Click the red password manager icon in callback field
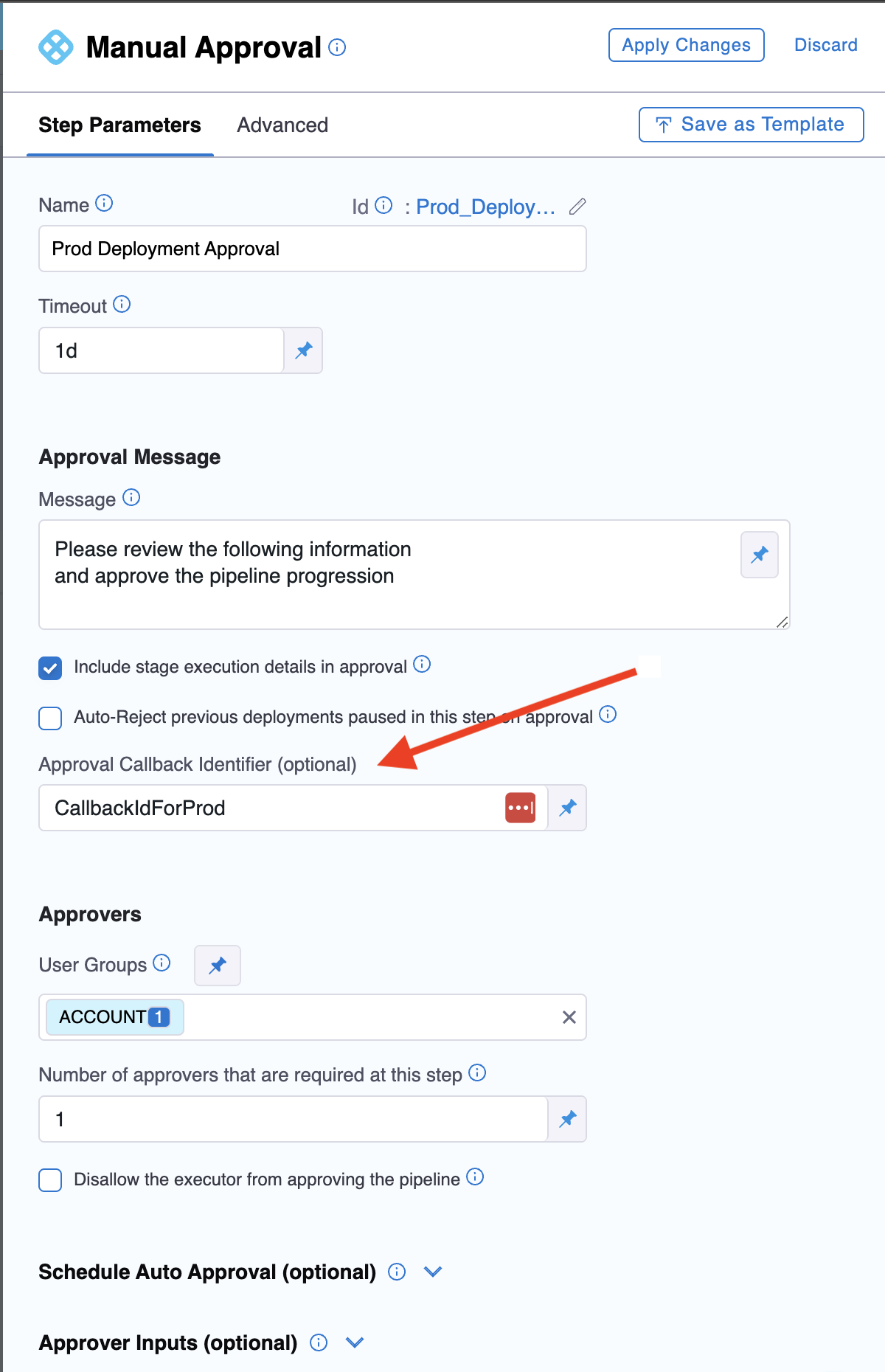 520,808
